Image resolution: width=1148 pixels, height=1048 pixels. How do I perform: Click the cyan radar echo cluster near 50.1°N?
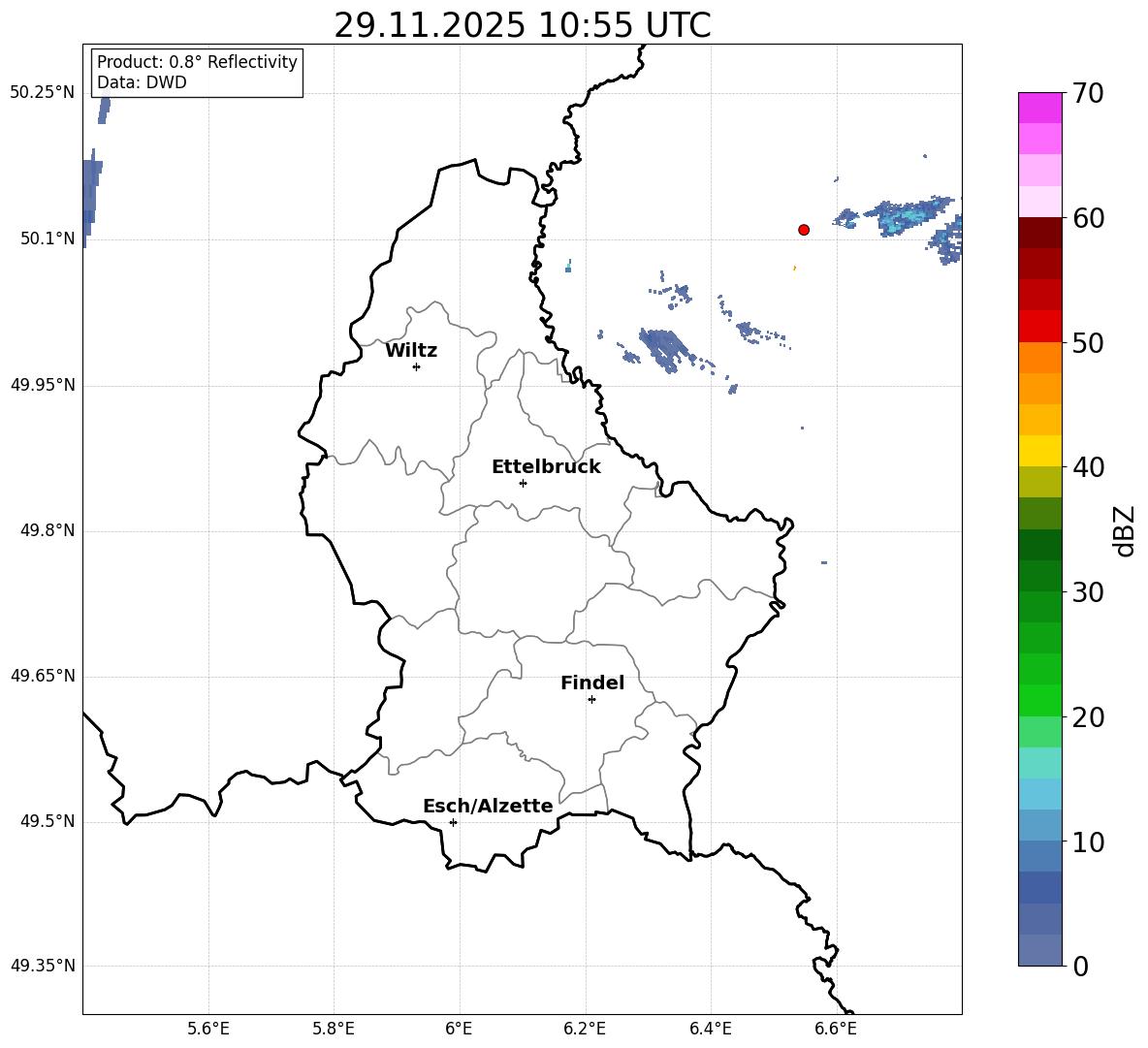pyautogui.click(x=907, y=216)
